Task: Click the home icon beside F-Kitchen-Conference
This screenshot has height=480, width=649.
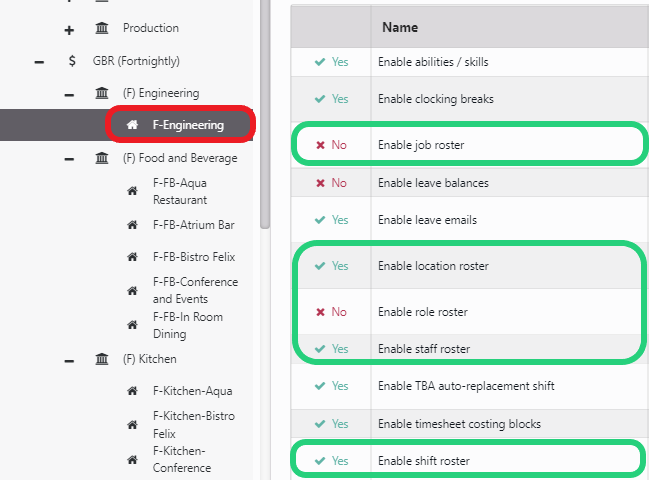Action: tap(132, 459)
